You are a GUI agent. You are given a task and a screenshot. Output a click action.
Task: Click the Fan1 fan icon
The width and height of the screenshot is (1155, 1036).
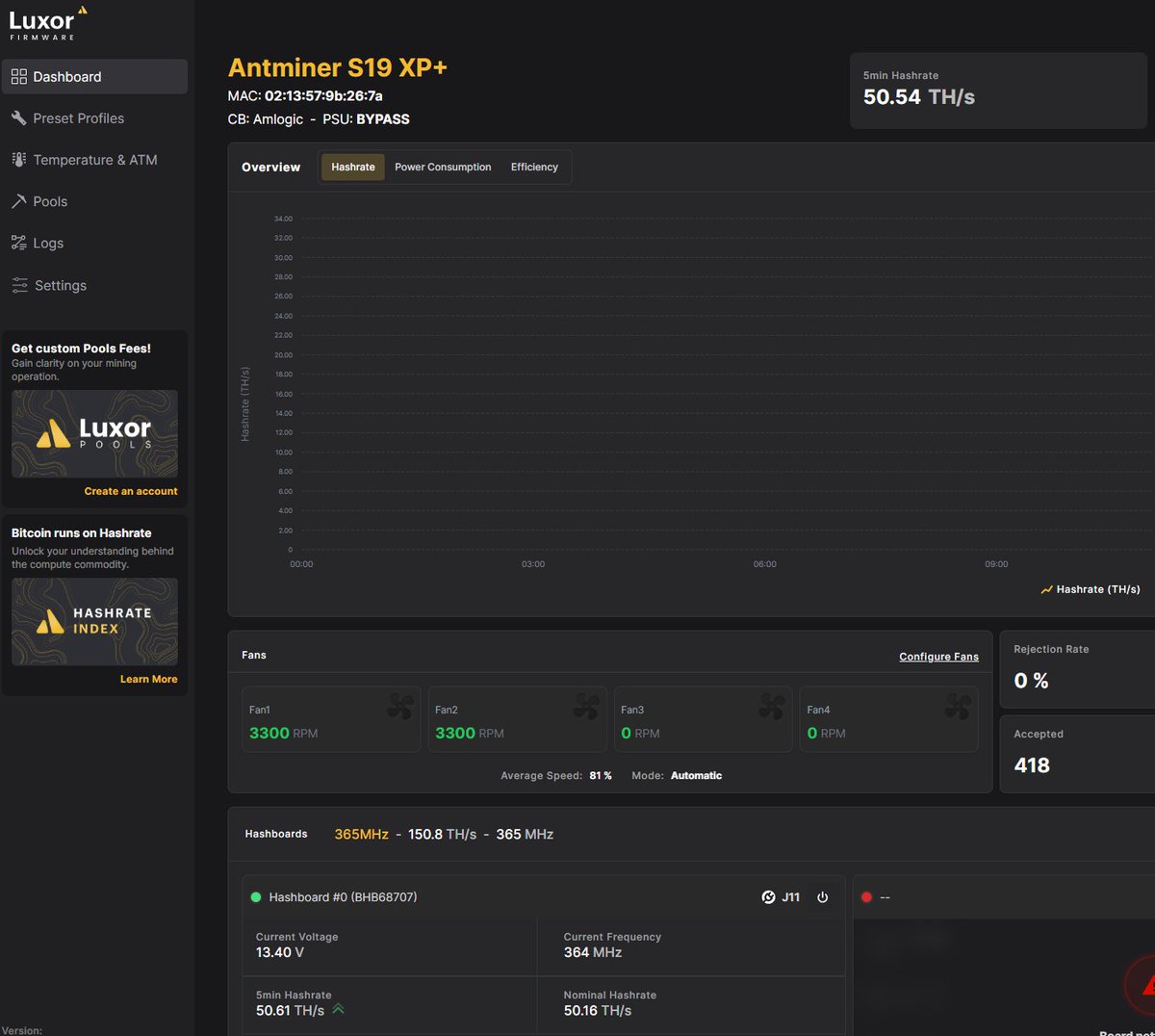coord(400,707)
